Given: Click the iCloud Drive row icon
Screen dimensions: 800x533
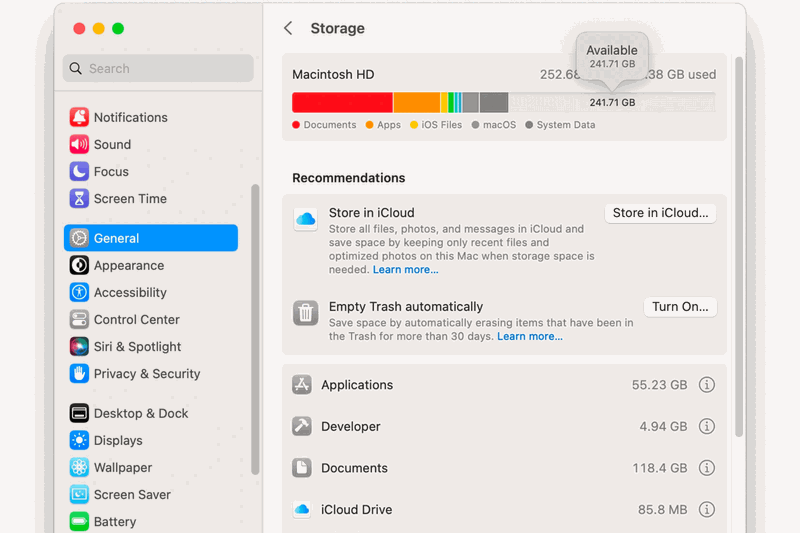Looking at the screenshot, I should pos(302,510).
